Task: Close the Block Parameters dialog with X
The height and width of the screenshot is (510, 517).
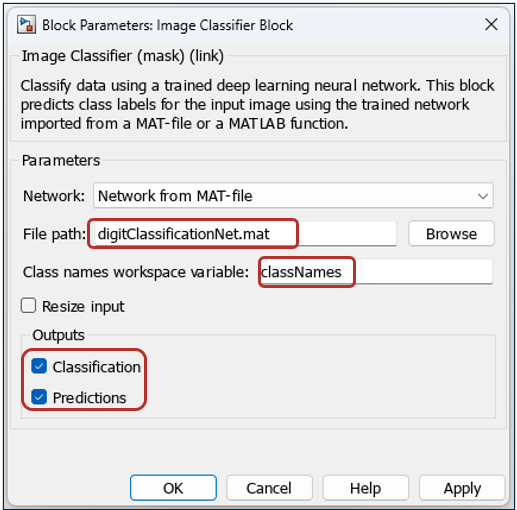Action: tap(491, 24)
